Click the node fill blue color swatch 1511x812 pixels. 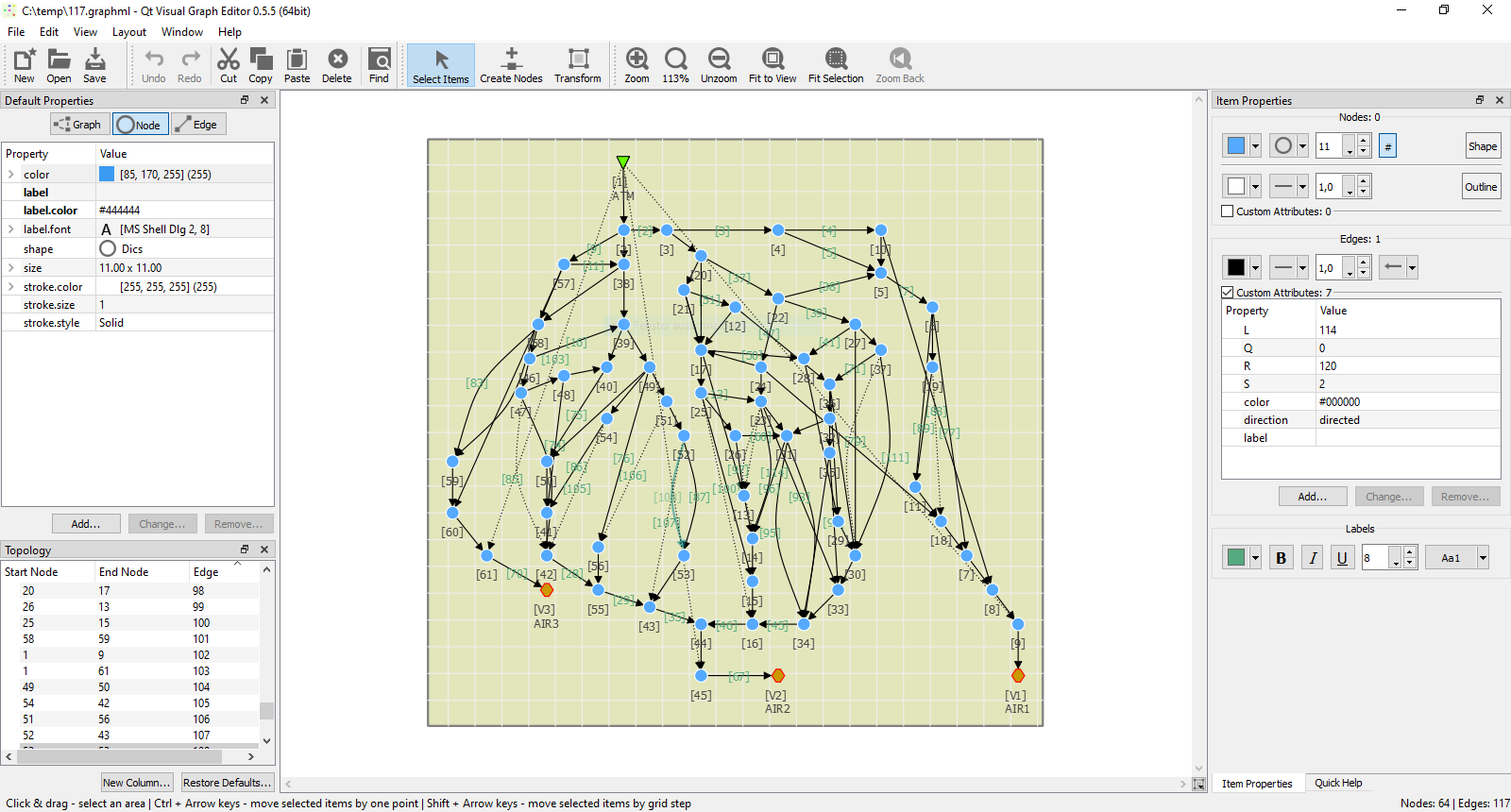(x=1236, y=146)
